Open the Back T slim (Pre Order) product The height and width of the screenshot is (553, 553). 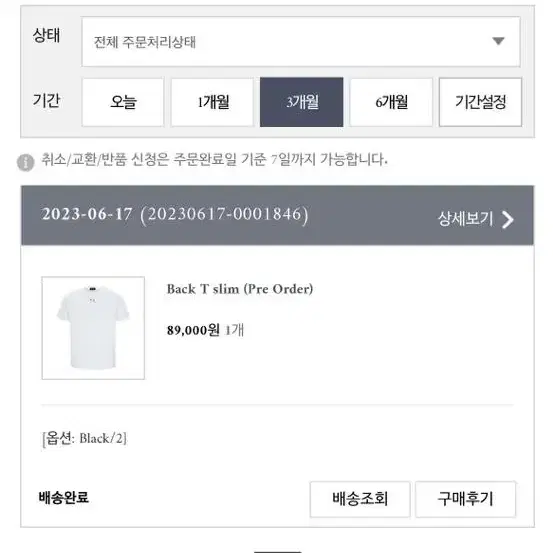[x=240, y=289]
